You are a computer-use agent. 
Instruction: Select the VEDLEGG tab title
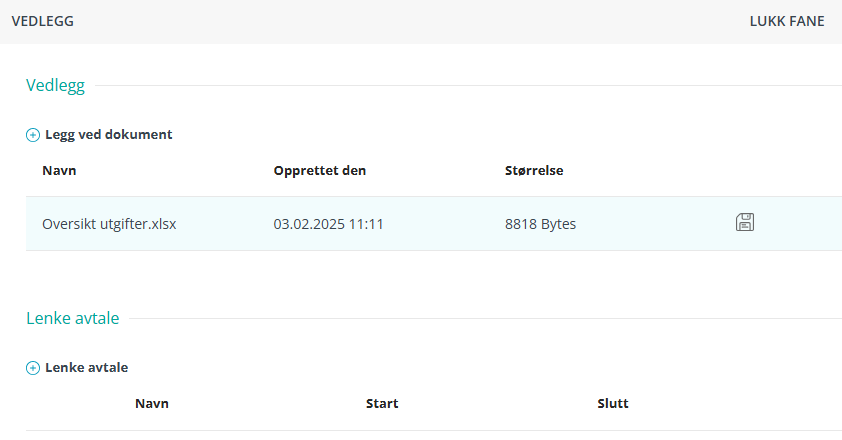pos(42,21)
